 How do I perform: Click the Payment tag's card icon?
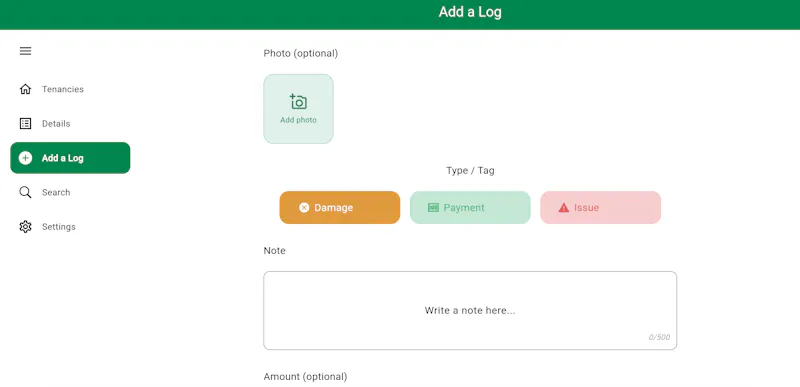point(433,208)
